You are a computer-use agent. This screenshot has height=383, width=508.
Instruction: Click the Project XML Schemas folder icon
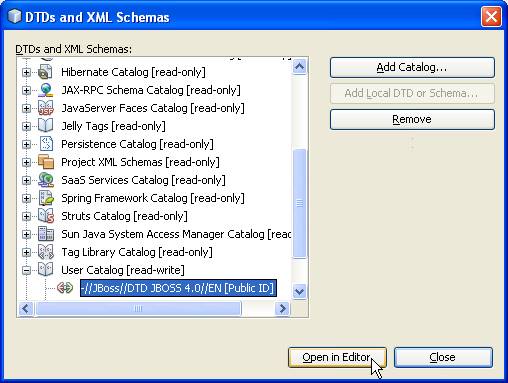[46, 162]
